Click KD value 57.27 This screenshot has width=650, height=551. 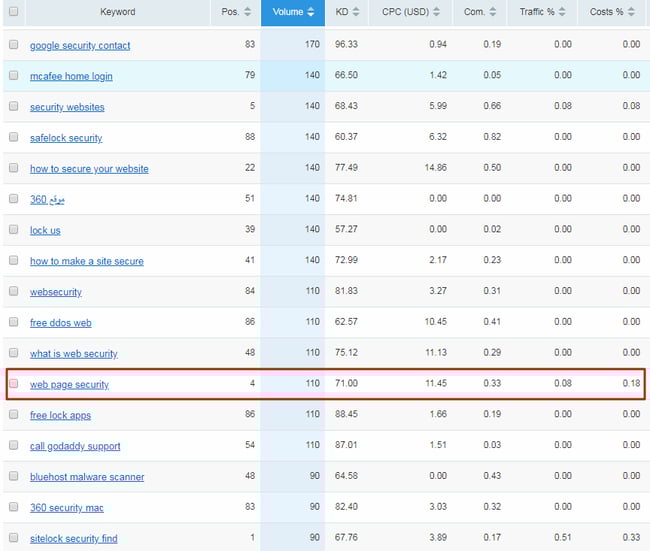coord(346,229)
